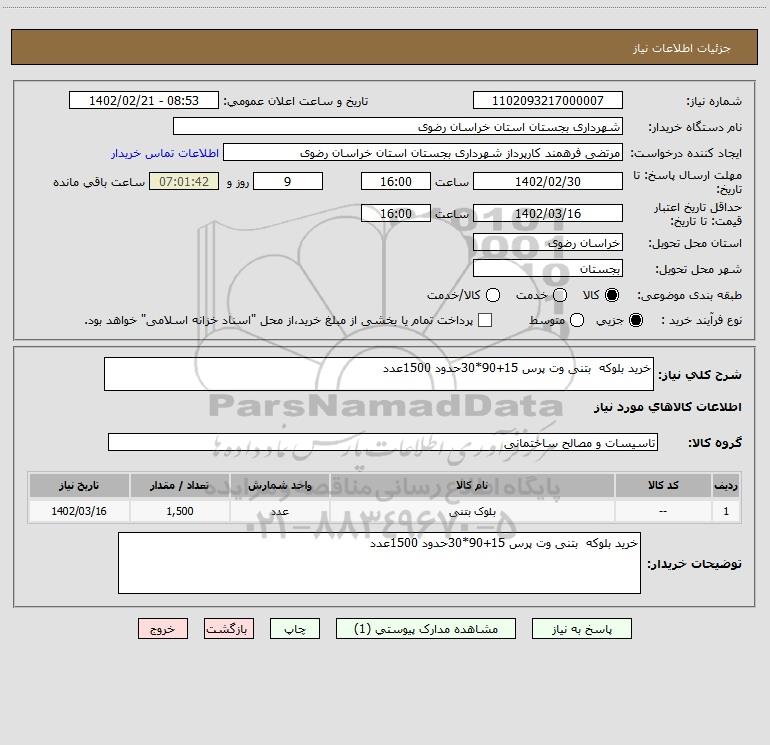Select the کالا/خدمت radio button
The width and height of the screenshot is (770, 745).
(493, 295)
